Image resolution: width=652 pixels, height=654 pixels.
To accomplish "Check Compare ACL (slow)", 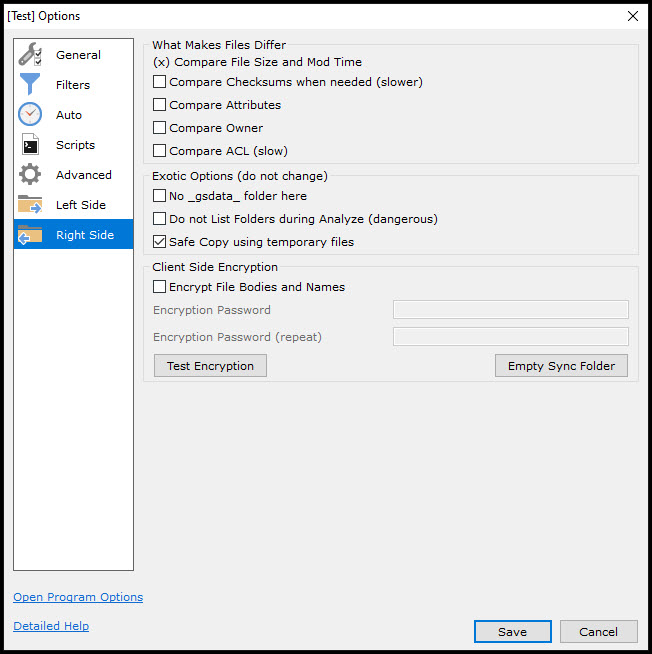I will (159, 151).
